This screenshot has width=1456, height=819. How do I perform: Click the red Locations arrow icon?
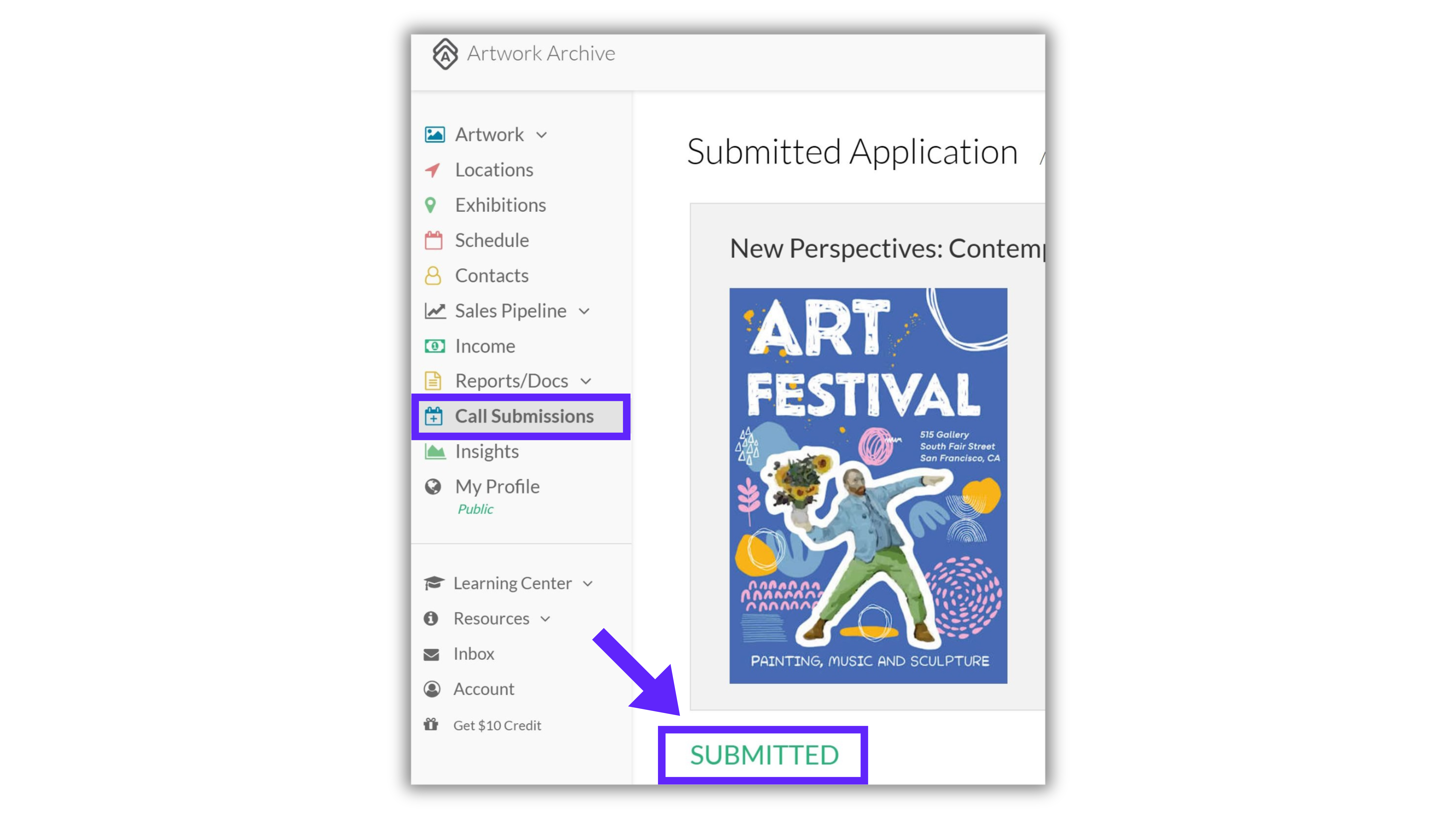click(433, 170)
